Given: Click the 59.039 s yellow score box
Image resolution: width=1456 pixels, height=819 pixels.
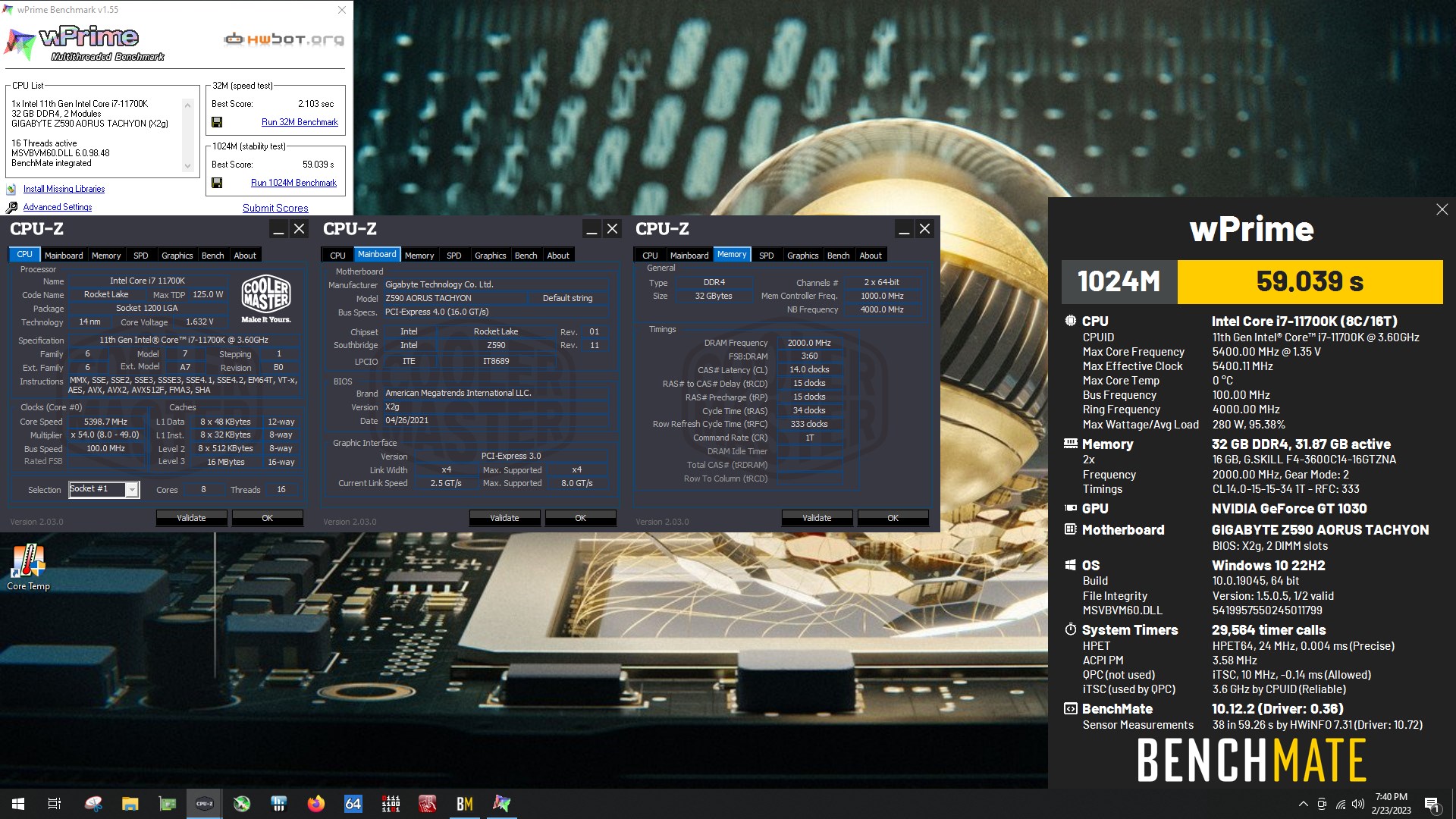Looking at the screenshot, I should [1310, 282].
